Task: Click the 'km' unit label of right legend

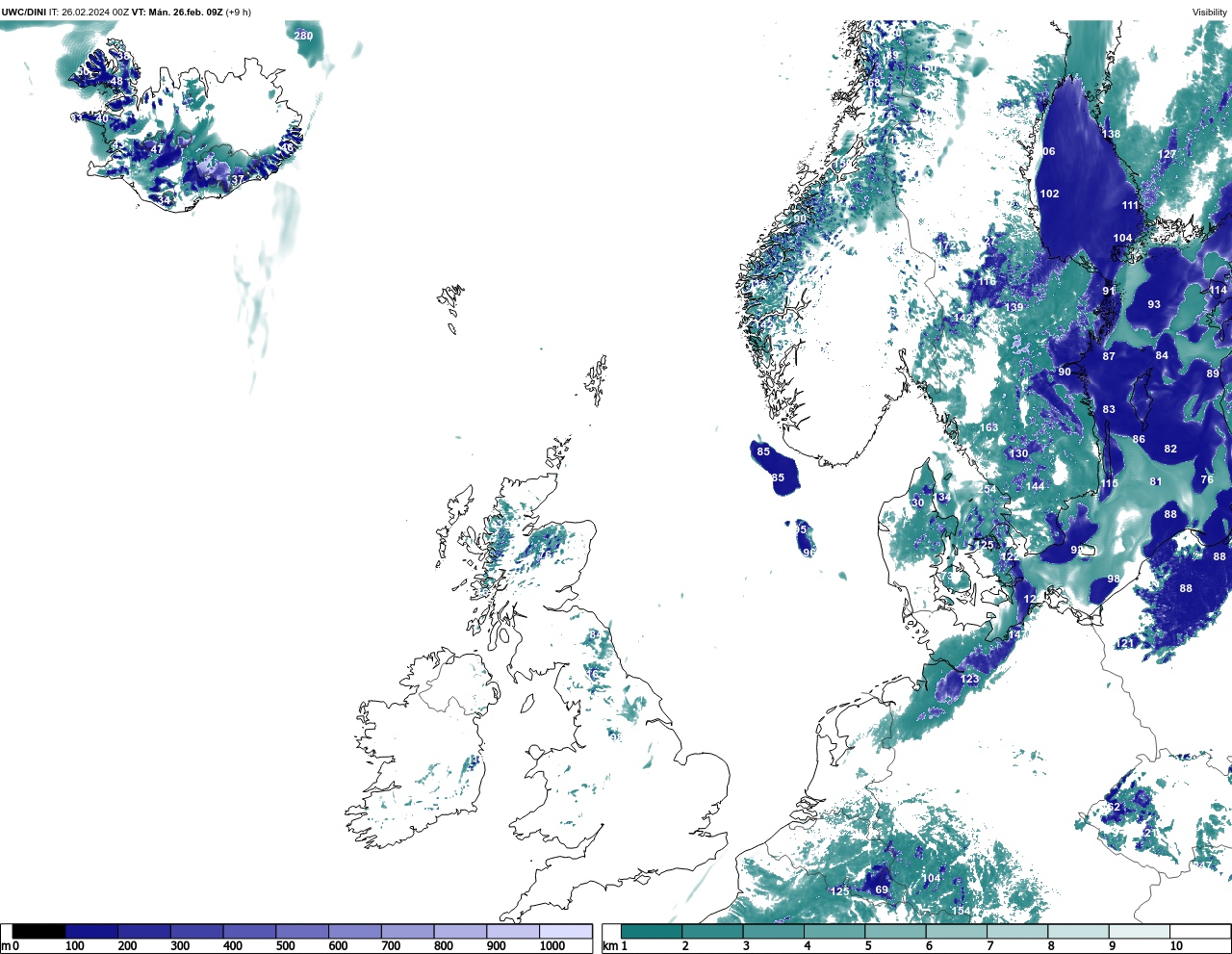Action: [x=609, y=946]
